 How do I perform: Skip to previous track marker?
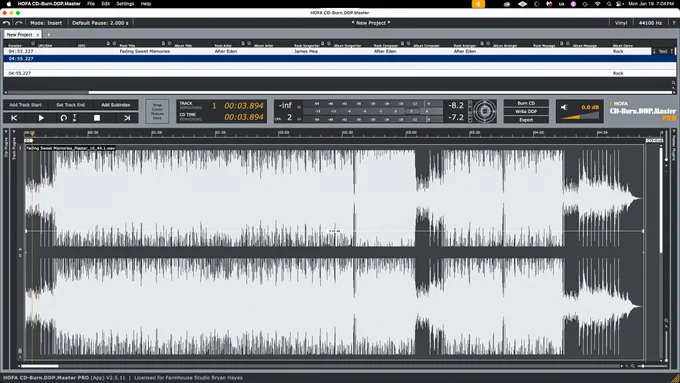[14, 118]
